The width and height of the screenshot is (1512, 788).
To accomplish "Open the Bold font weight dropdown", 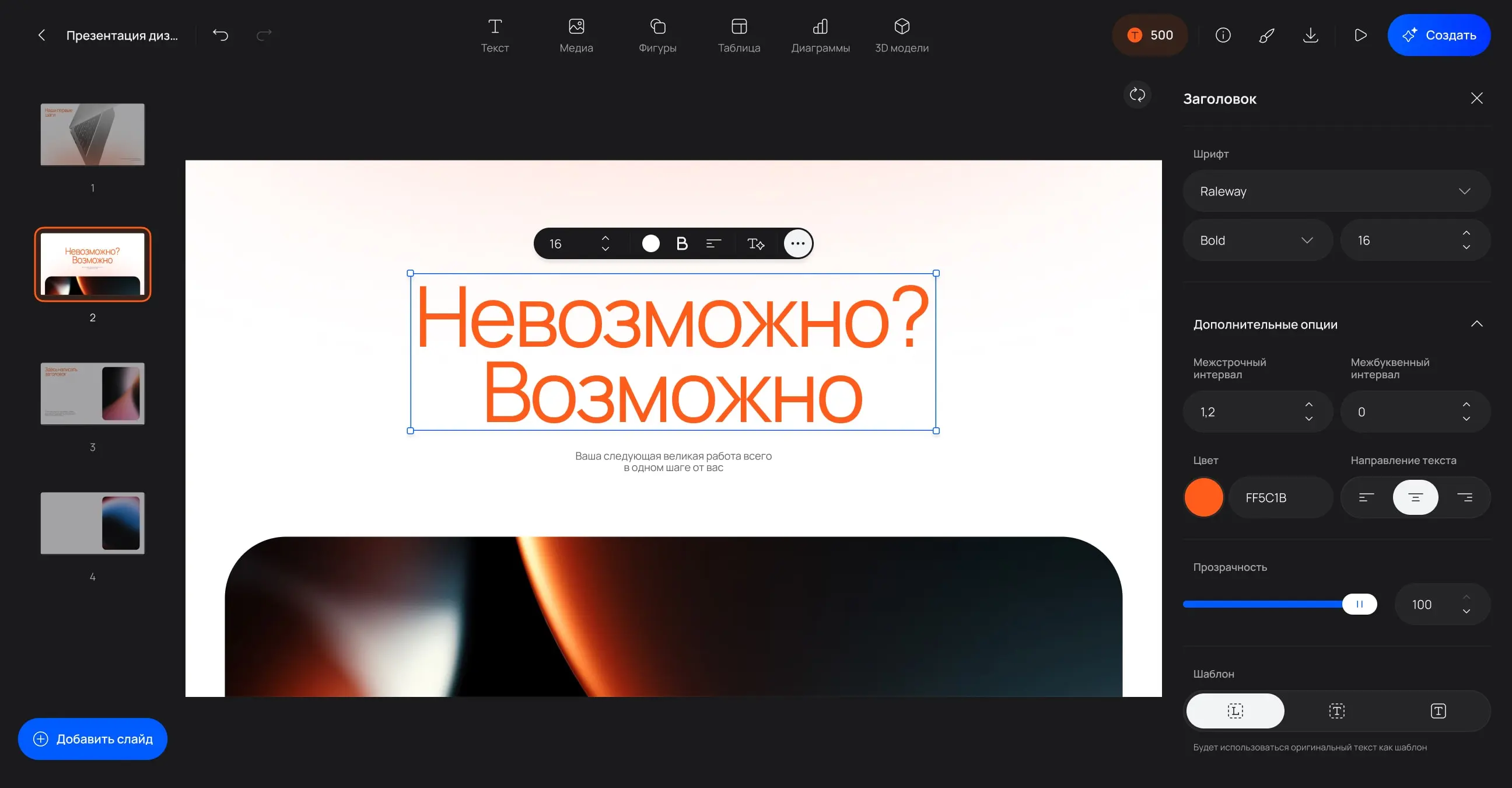I will click(x=1257, y=239).
